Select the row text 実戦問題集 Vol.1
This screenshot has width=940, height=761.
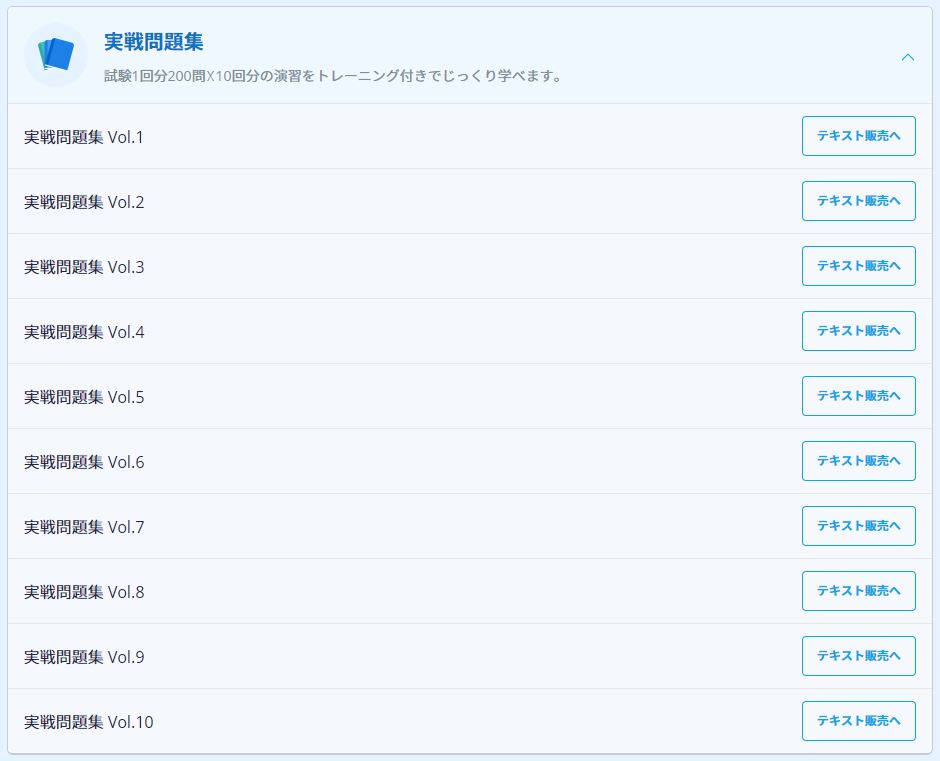pyautogui.click(x=84, y=137)
